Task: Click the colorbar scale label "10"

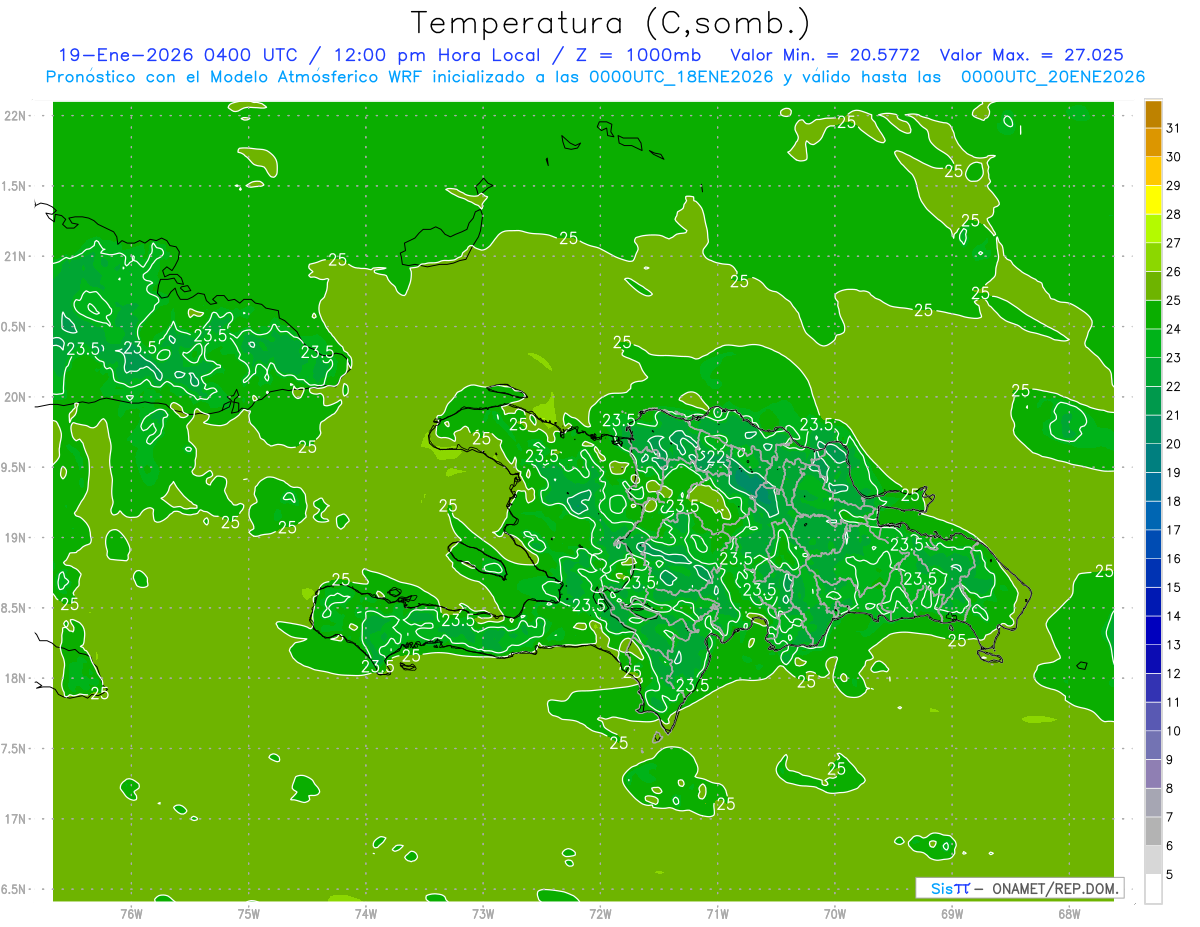Action: coord(1174,731)
